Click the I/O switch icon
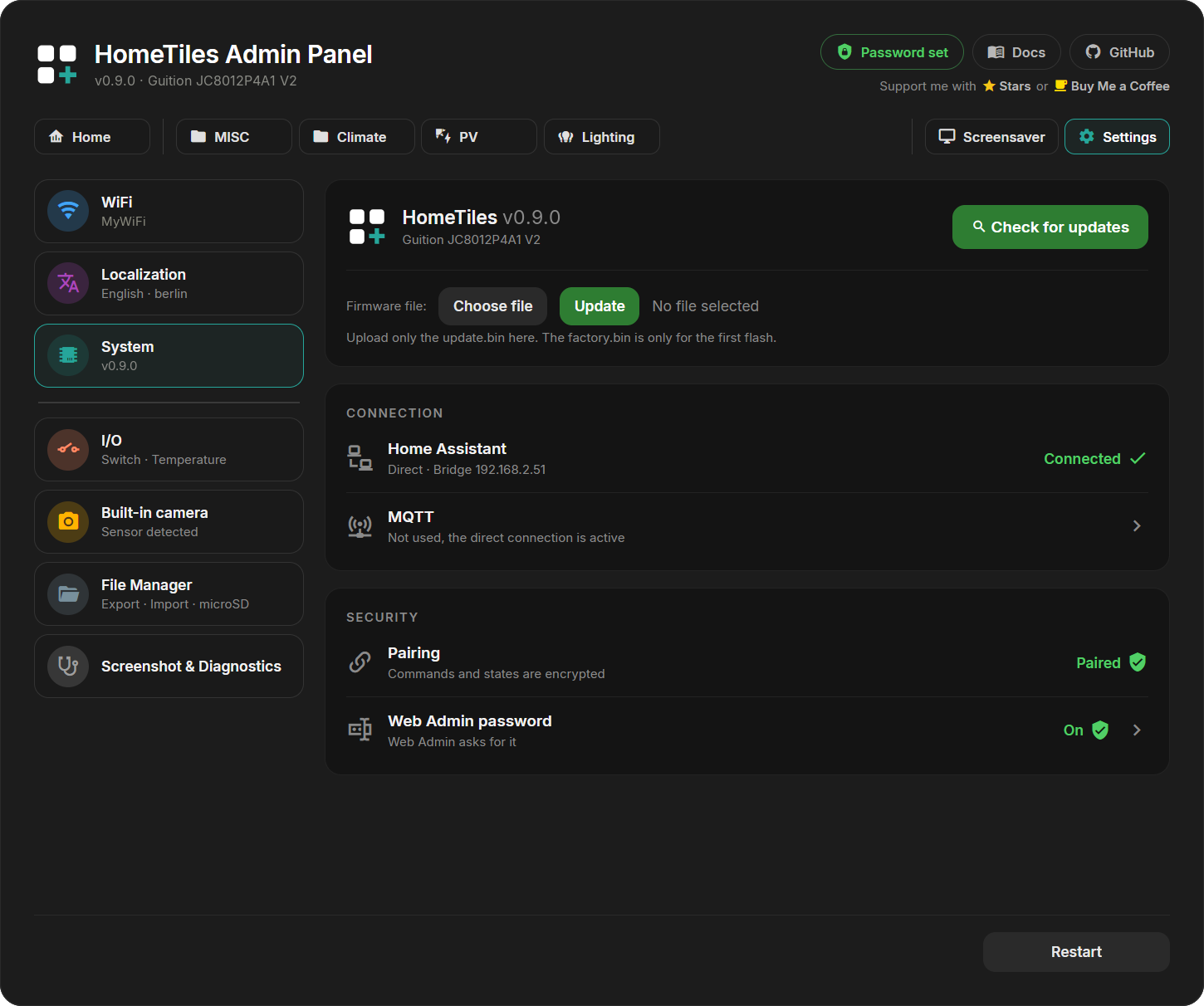1204x1006 pixels. tap(68, 449)
